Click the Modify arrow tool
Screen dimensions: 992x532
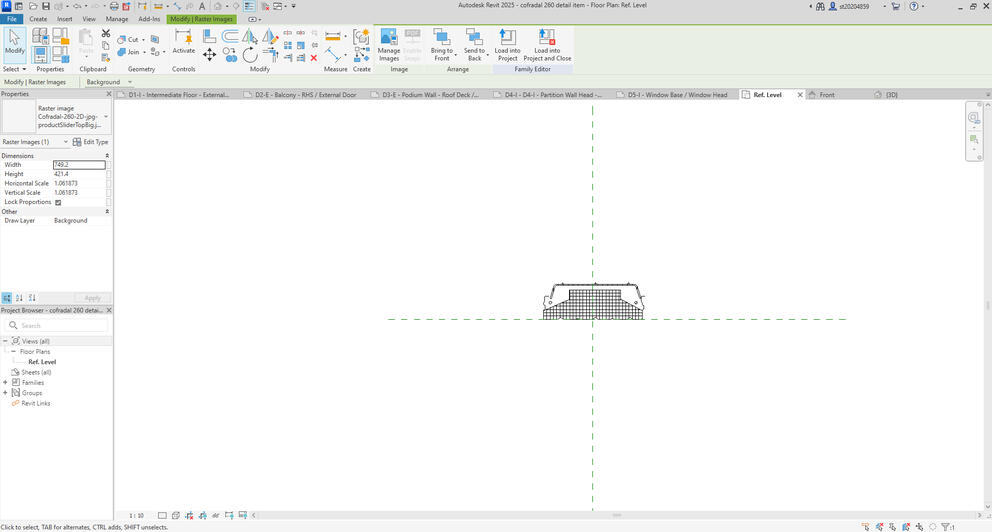coord(15,41)
